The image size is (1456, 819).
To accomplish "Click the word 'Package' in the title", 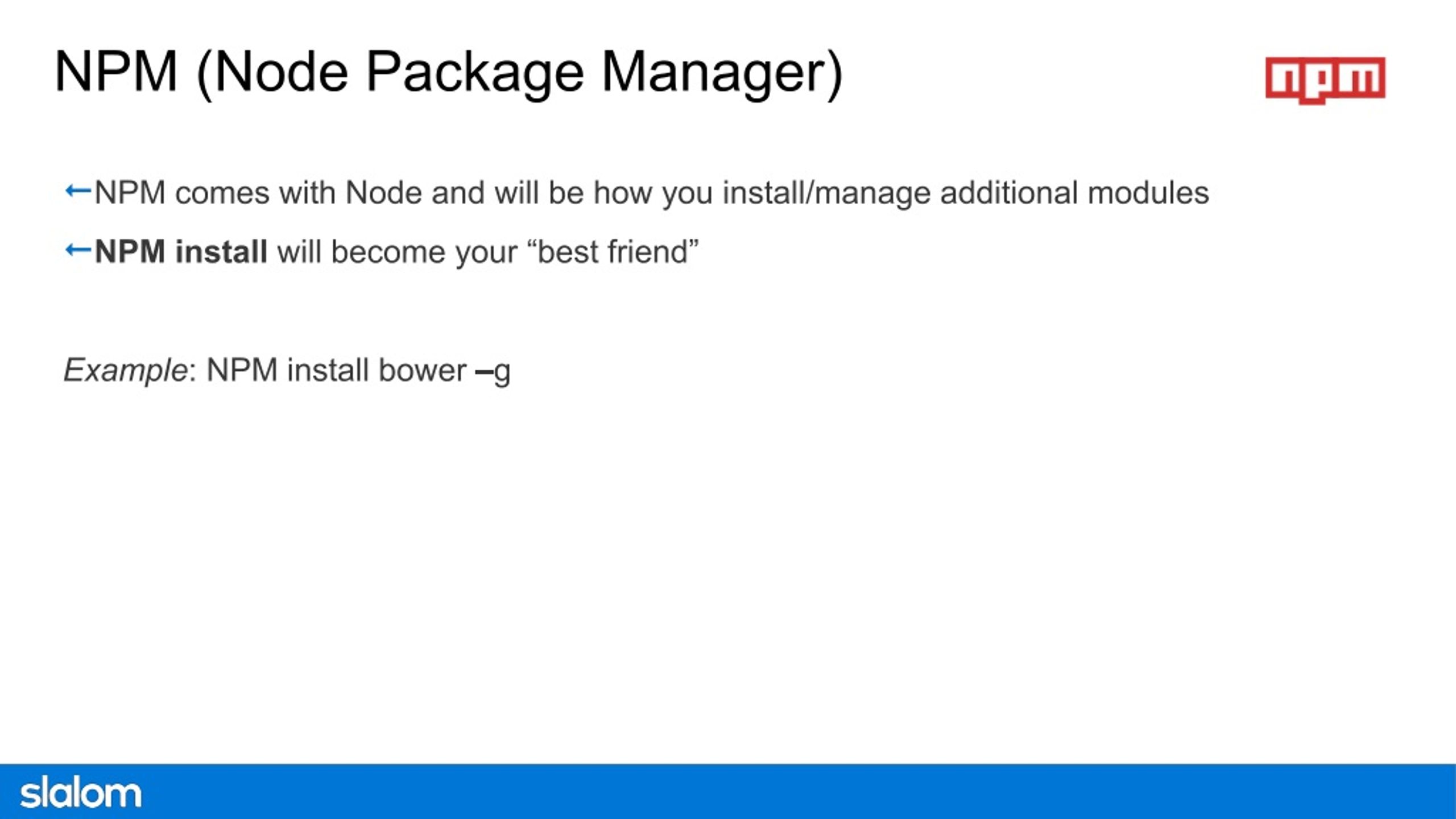I will (475, 74).
